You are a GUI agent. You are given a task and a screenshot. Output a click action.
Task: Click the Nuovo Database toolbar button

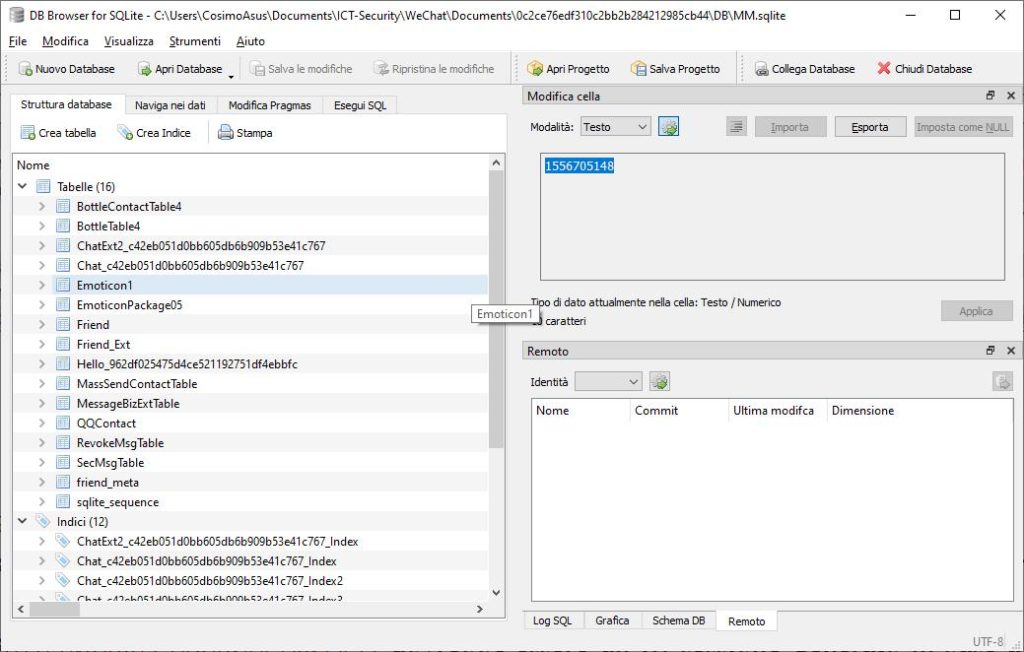coord(67,69)
